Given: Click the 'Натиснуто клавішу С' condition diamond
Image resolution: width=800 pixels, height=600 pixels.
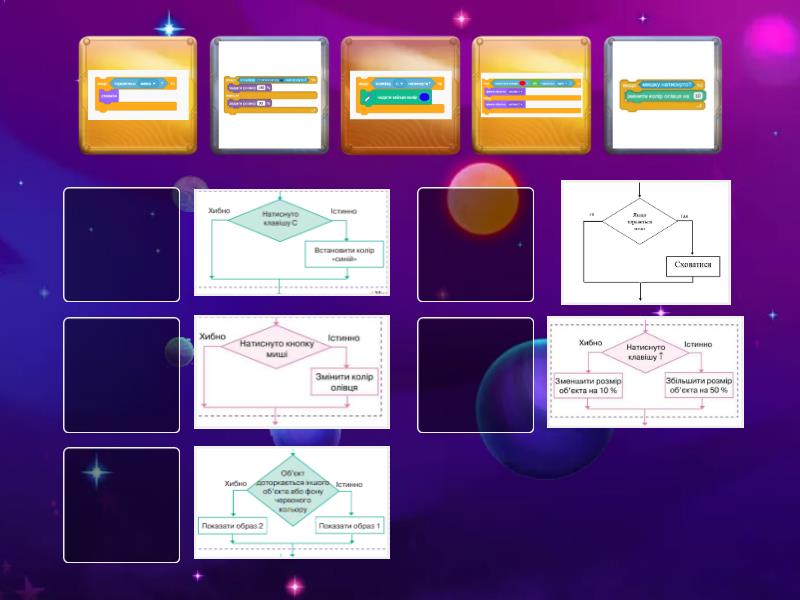Looking at the screenshot, I should 276,218.
